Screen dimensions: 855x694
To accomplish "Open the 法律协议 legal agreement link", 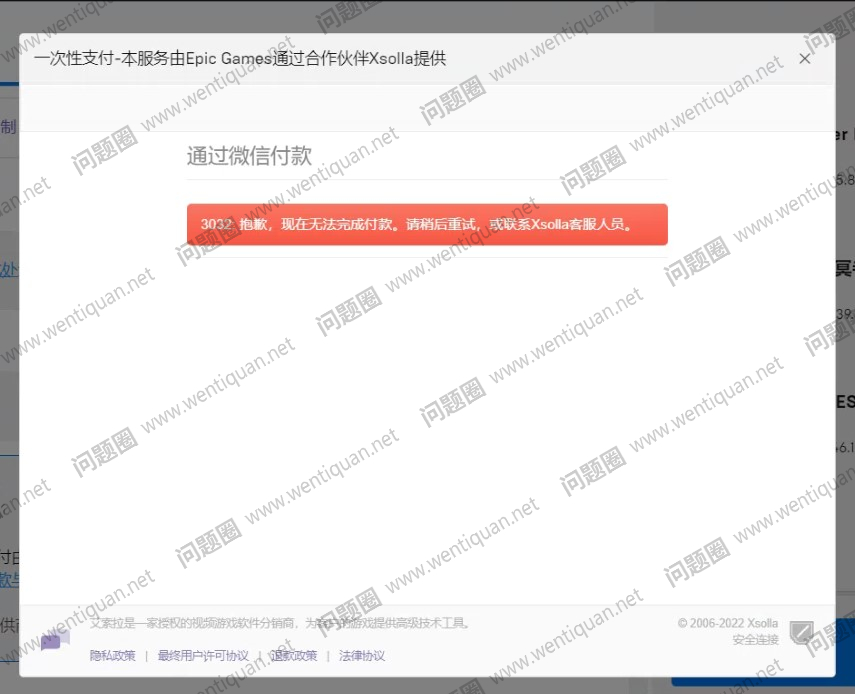I will (x=362, y=656).
